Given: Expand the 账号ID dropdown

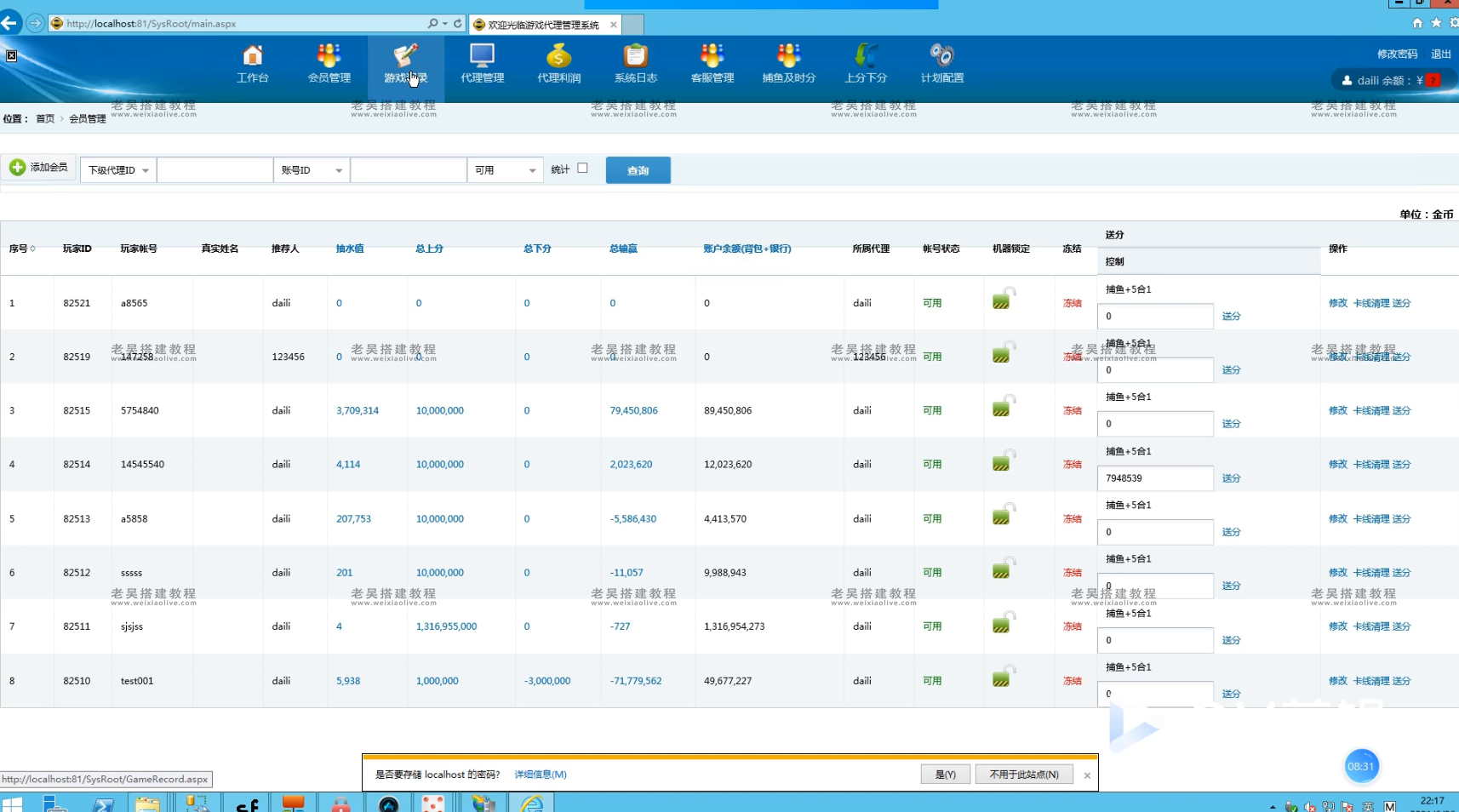Looking at the screenshot, I should tap(312, 170).
